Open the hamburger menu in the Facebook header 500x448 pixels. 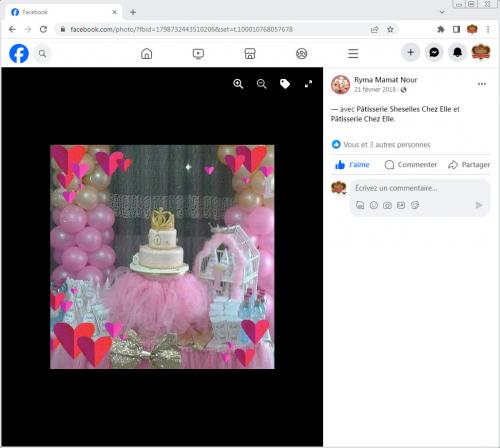tap(353, 53)
